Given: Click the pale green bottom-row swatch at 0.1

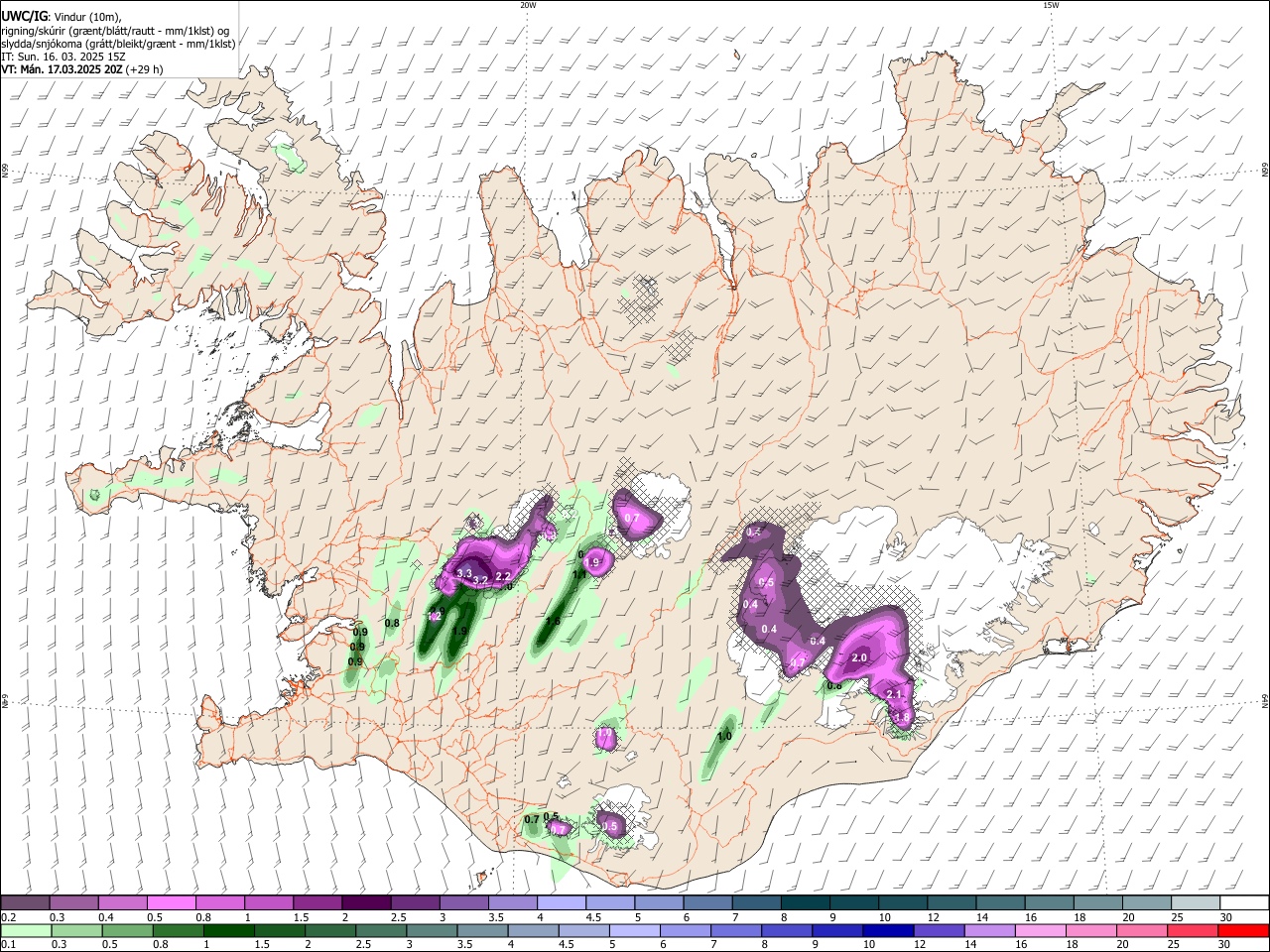Looking at the screenshot, I should click(25, 930).
